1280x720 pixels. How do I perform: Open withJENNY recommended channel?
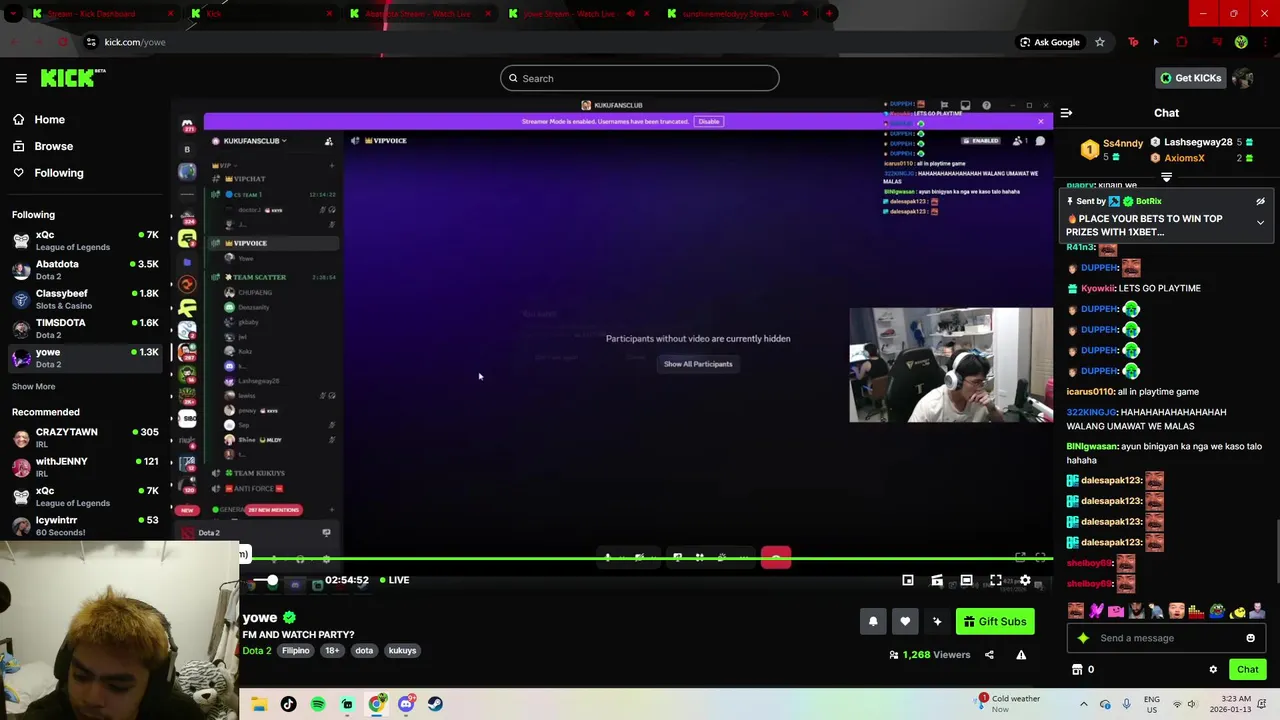(85, 467)
